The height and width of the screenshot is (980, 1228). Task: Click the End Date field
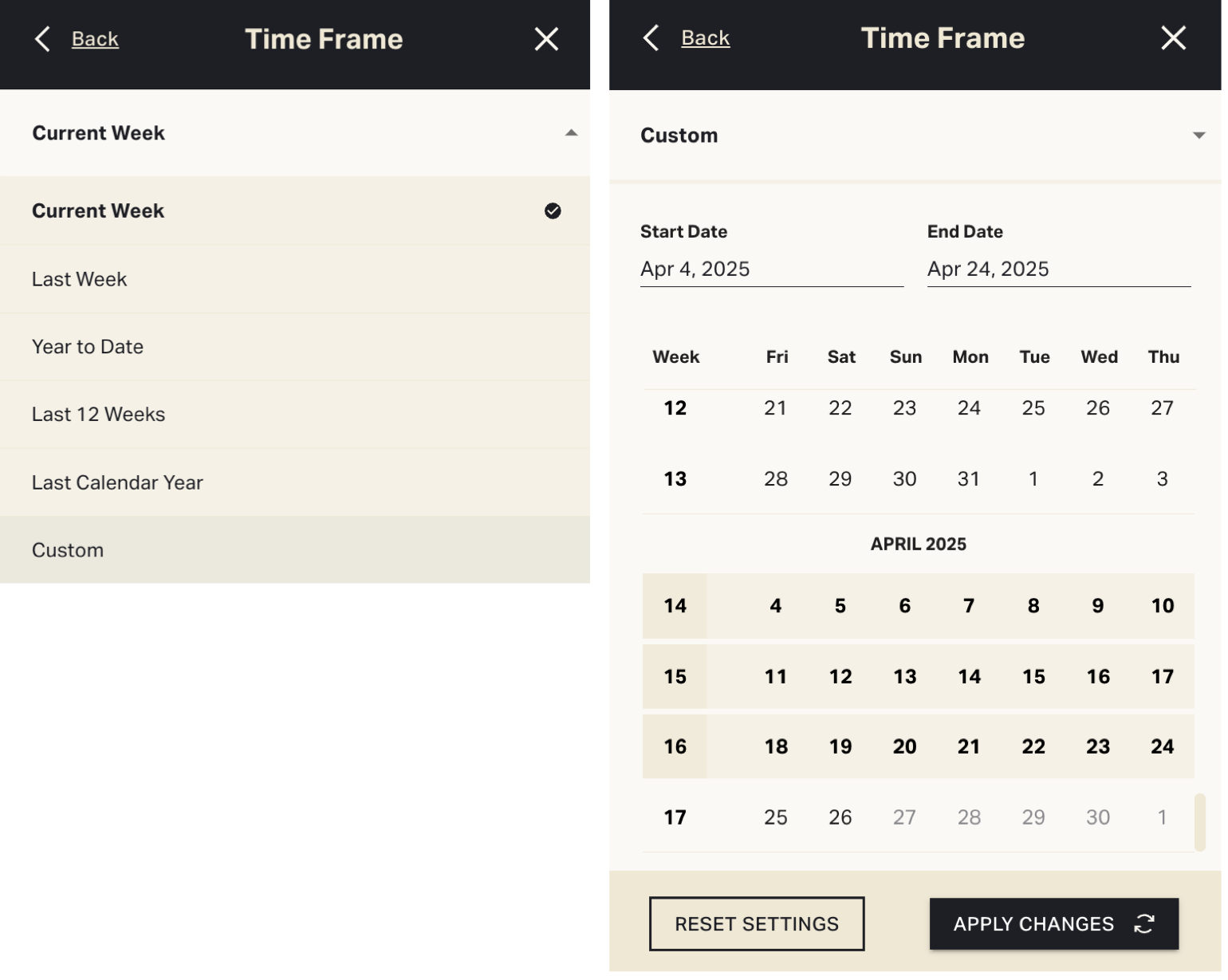(x=1058, y=270)
